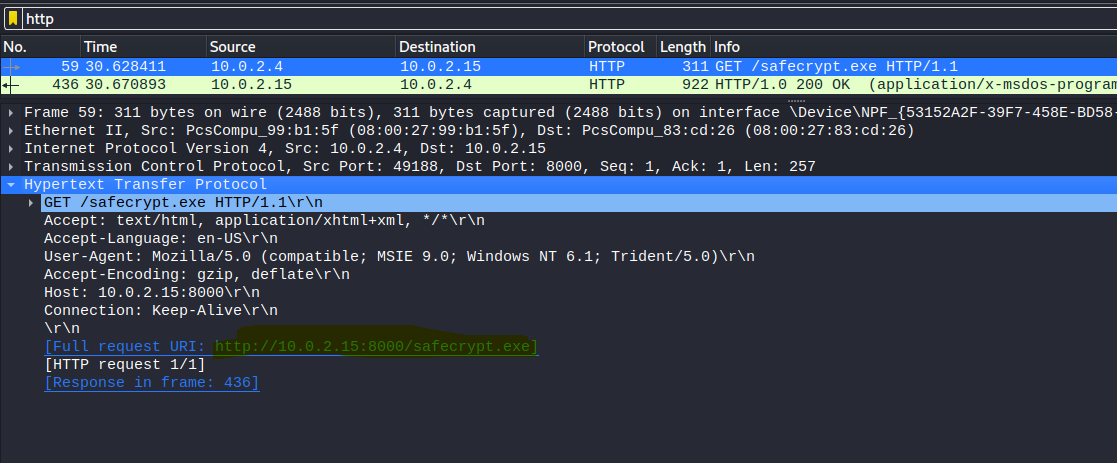Click time value 30.670893
1117x463 pixels.
pos(125,85)
